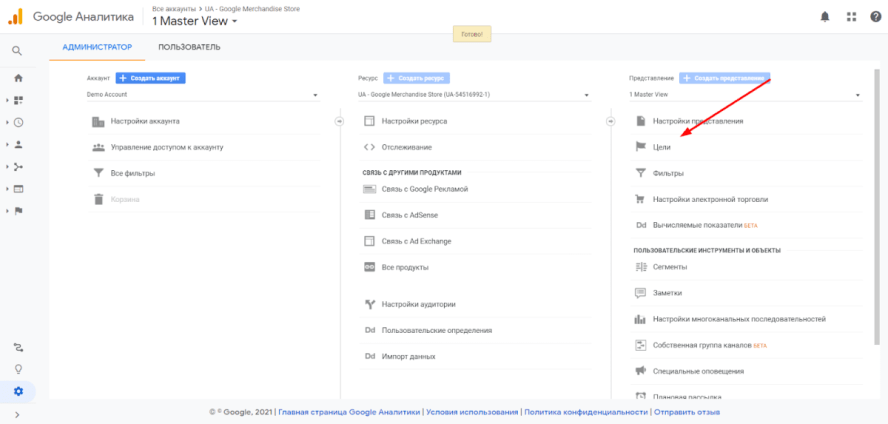The height and width of the screenshot is (424, 888).
Task: Open the Conversions flag icon in sidebar
Action: pos(18,210)
